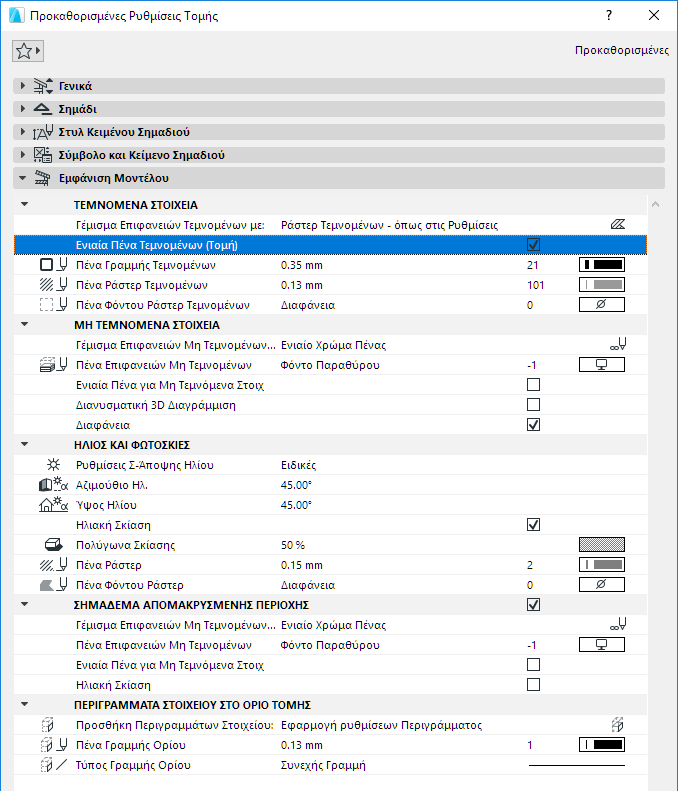
Task: Click the solid line preview for Τύπος Γραμμής Ορίου
Action: 577,765
